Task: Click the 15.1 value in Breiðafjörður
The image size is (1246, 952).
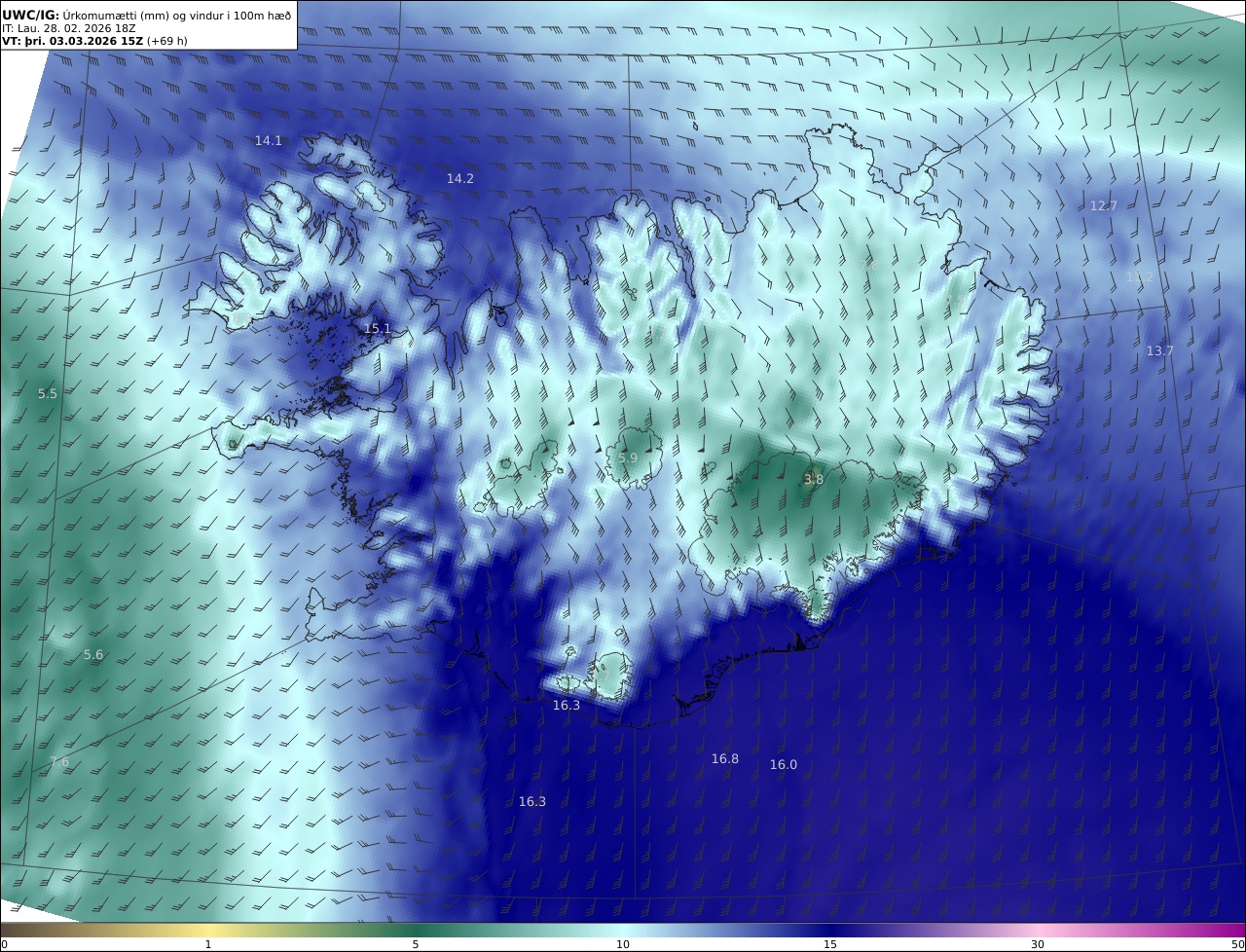Action: point(378,329)
